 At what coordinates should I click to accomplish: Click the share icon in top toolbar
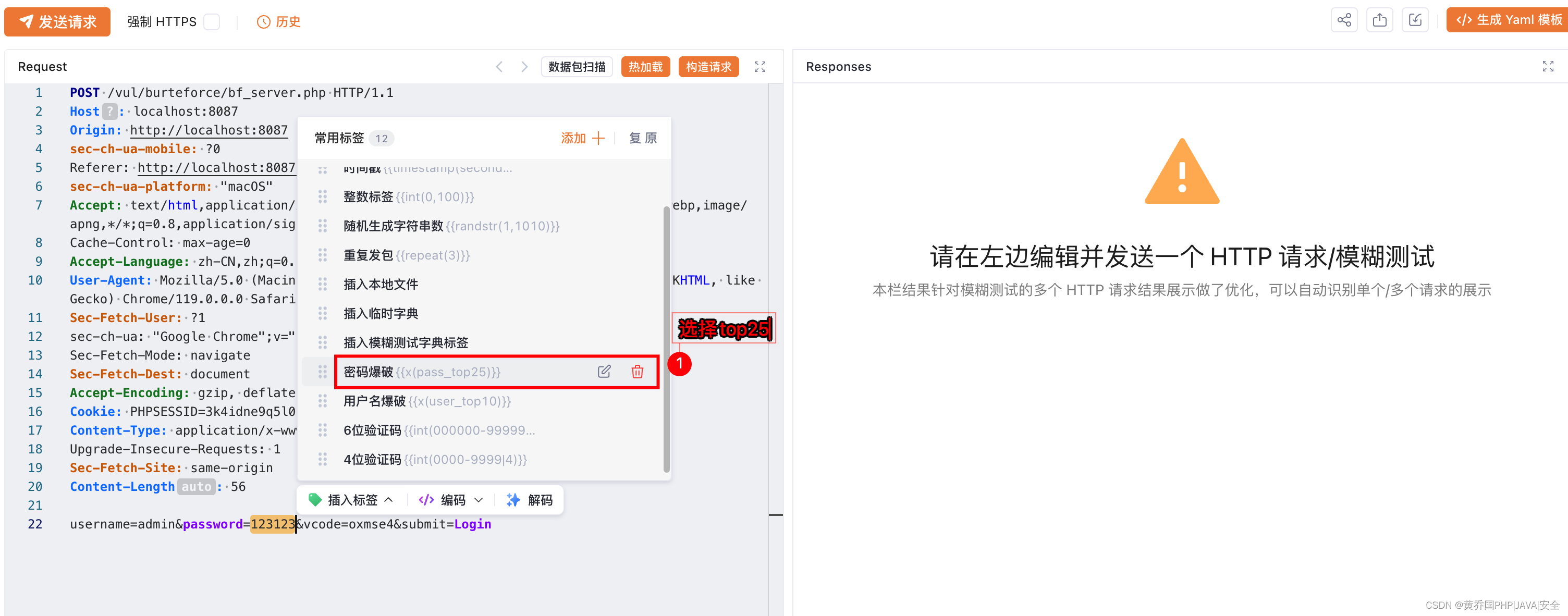pyautogui.click(x=1344, y=20)
